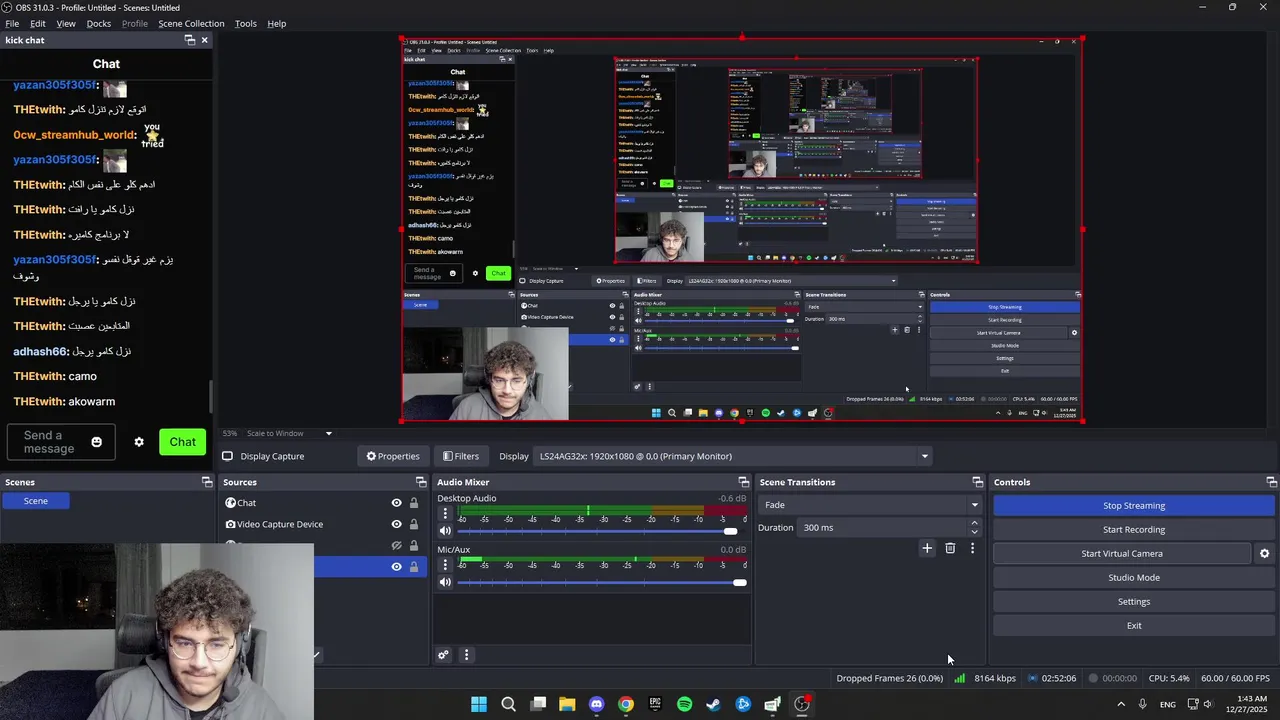Open the Docks menu
This screenshot has width=1280, height=720.
click(99, 23)
